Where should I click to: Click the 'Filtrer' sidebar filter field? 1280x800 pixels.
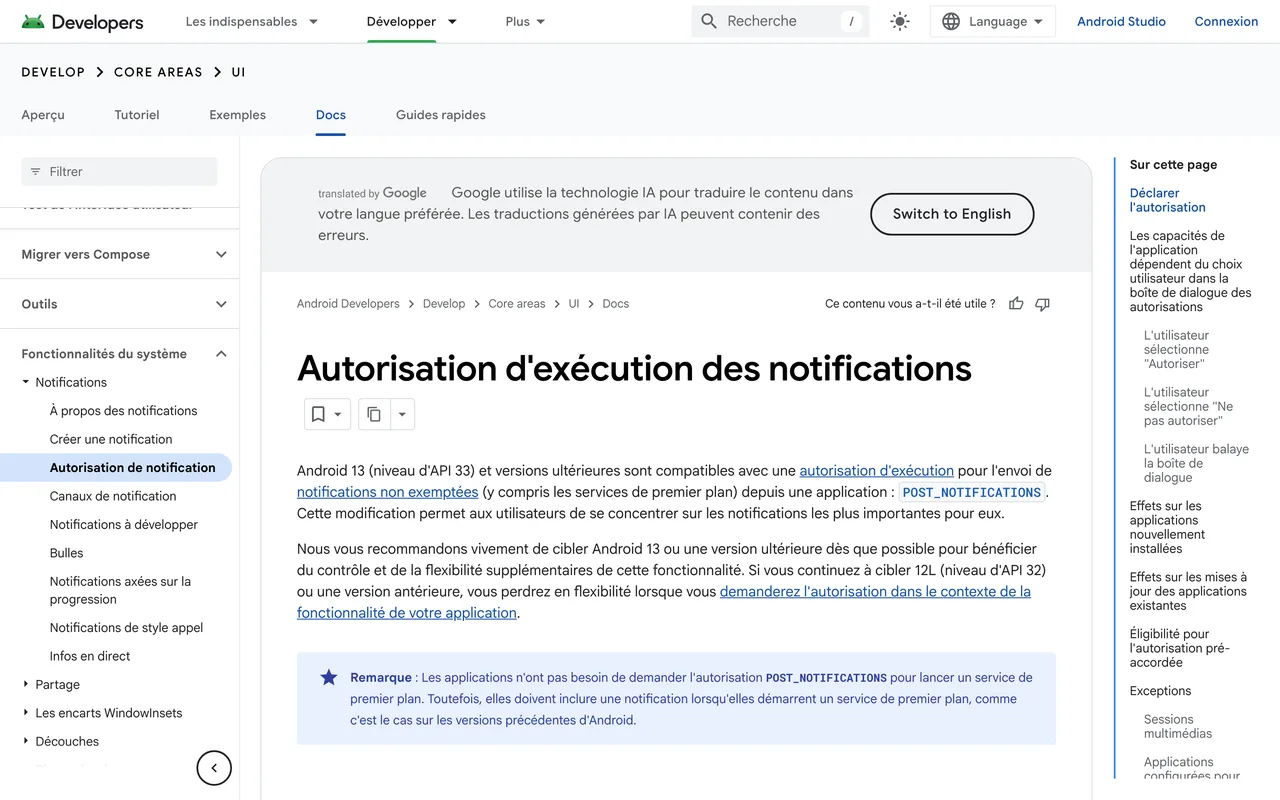pyautogui.click(x=119, y=172)
